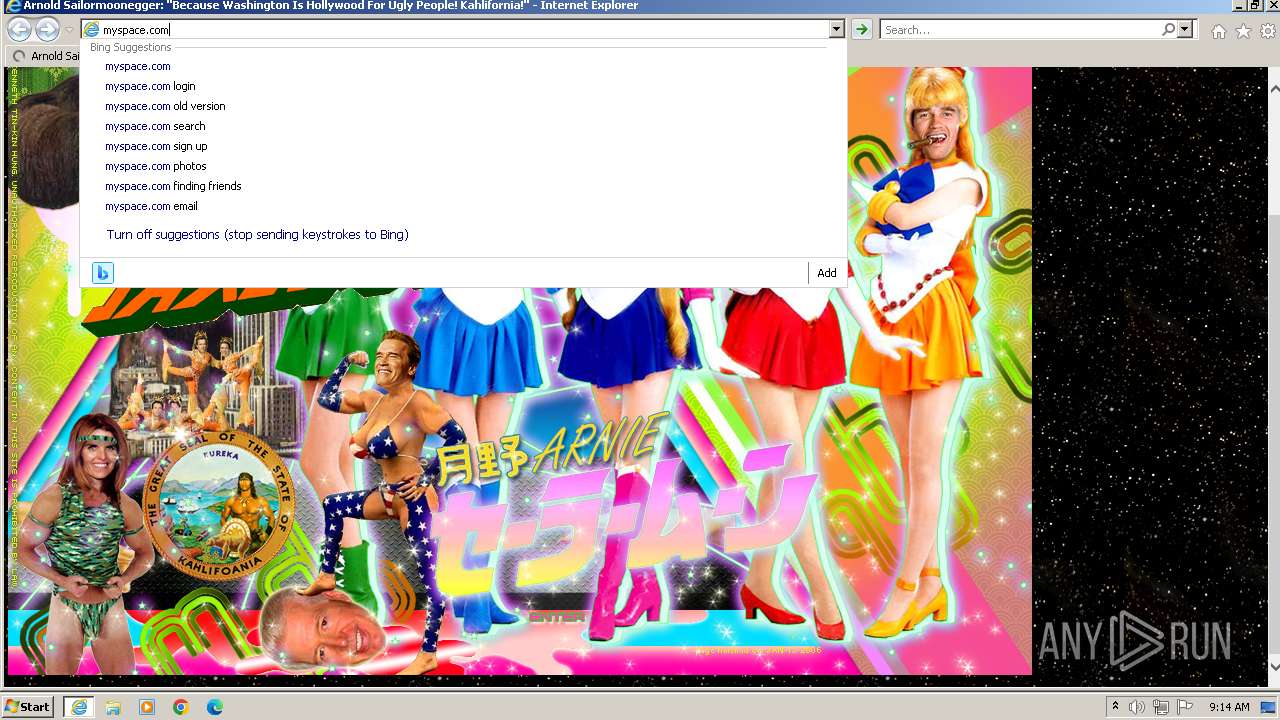Click the Action Center flag icon
Screen dimensions: 1280x720
coord(1185,707)
